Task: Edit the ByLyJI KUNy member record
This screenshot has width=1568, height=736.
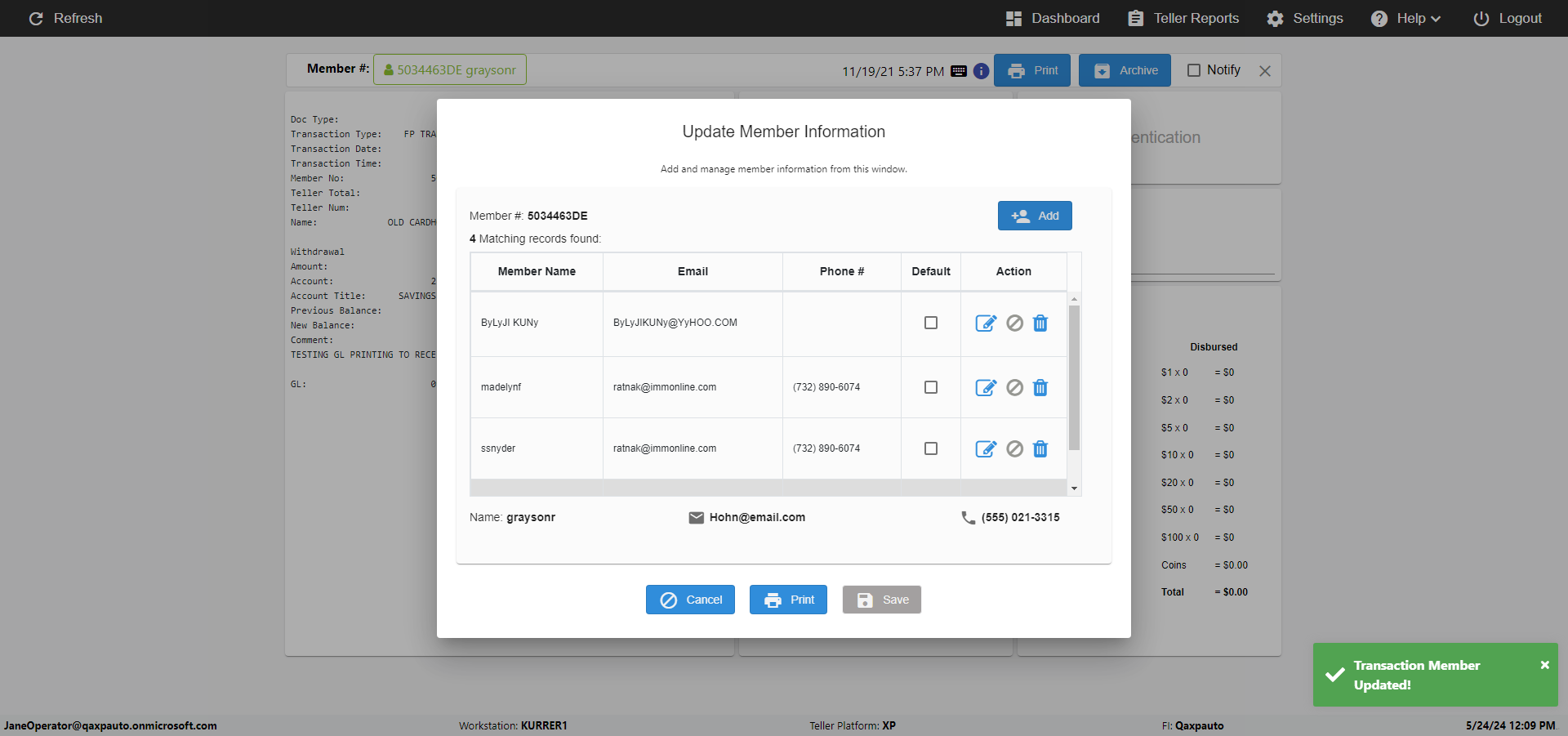Action: [986, 323]
